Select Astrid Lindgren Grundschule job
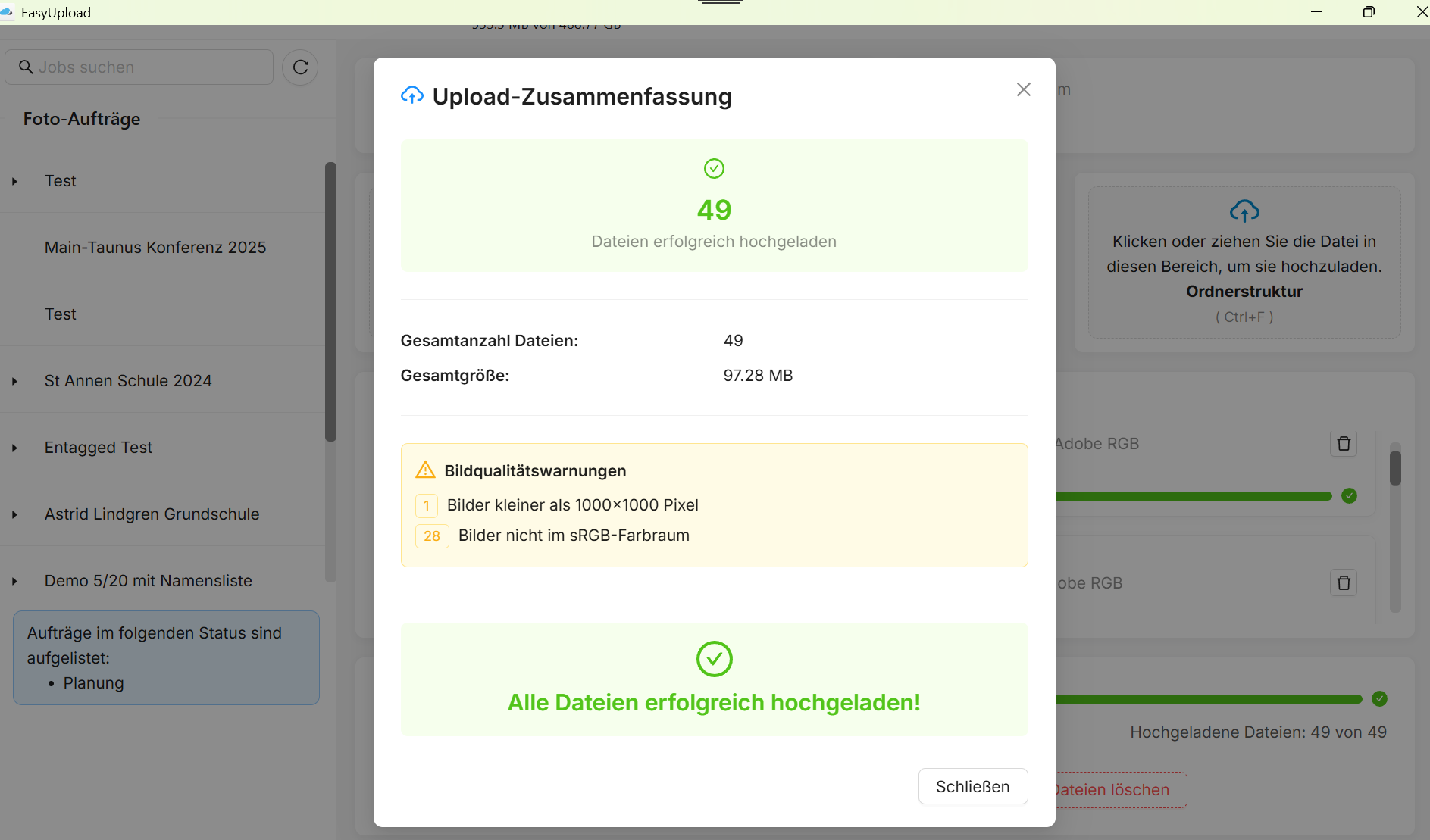This screenshot has width=1430, height=840. (x=152, y=514)
